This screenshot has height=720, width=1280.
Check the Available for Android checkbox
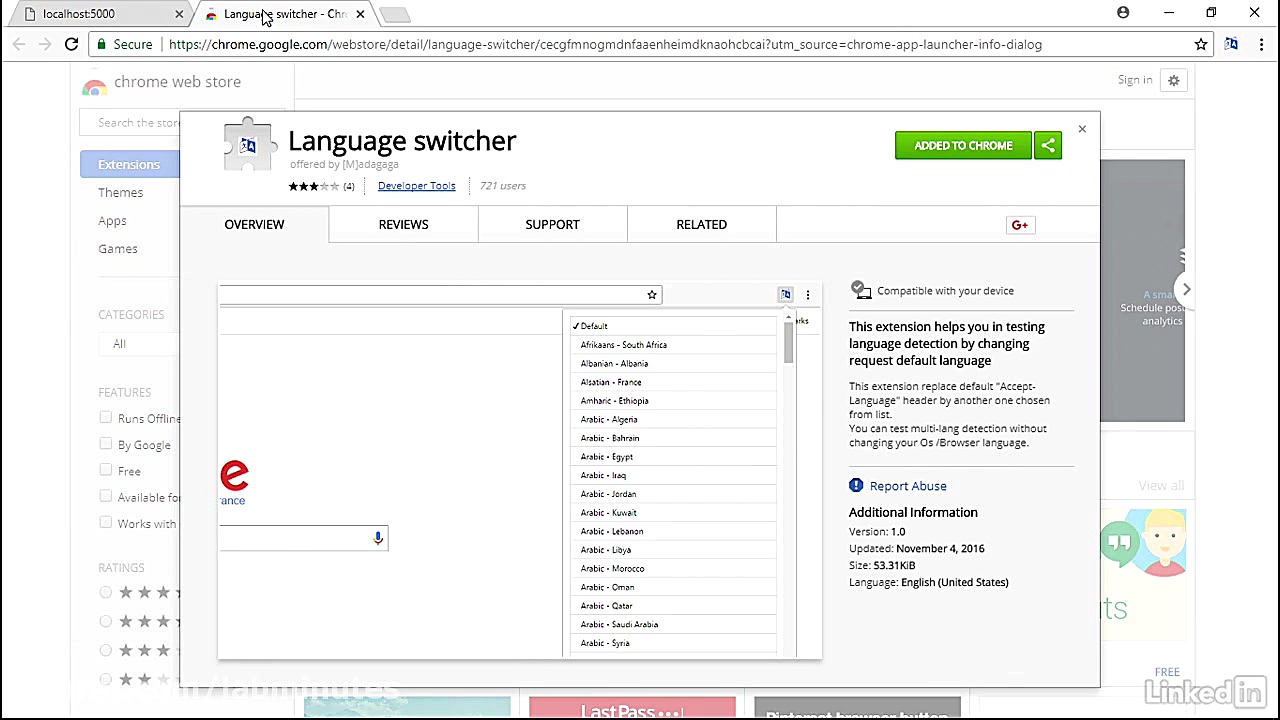(106, 495)
